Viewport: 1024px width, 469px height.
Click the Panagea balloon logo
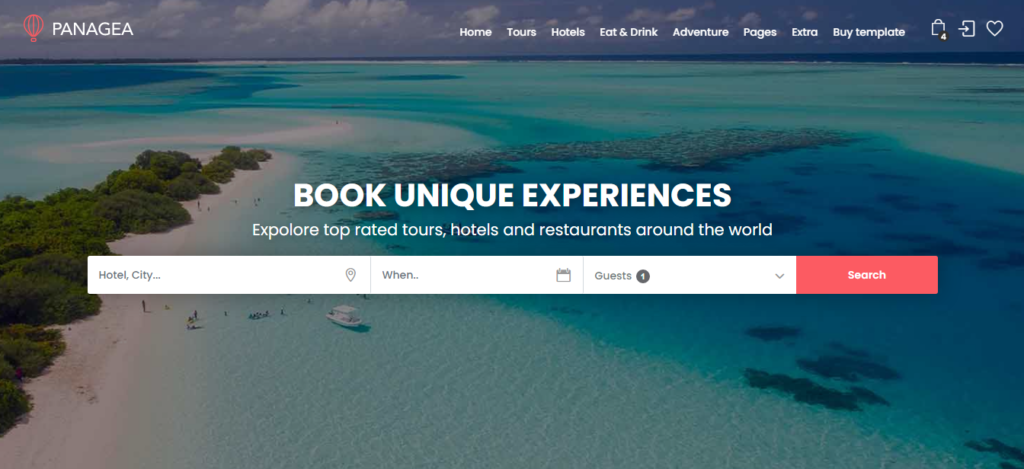pos(33,28)
